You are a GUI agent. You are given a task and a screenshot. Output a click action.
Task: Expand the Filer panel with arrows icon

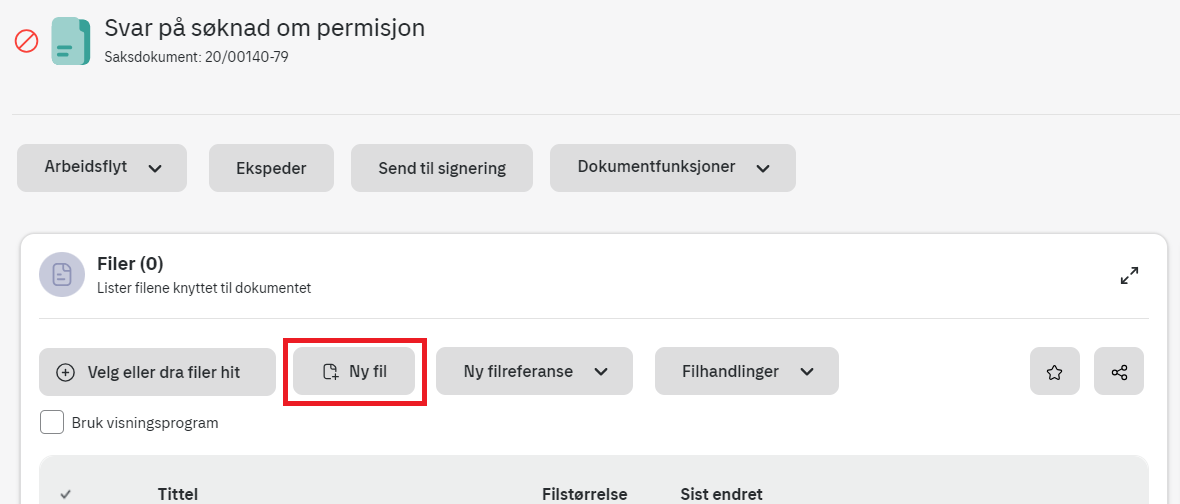(x=1129, y=275)
